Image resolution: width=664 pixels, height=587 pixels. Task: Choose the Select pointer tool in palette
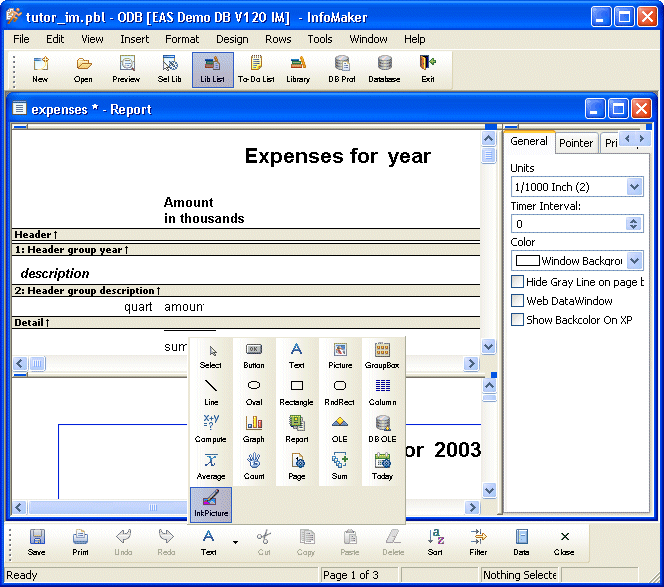pyautogui.click(x=211, y=356)
